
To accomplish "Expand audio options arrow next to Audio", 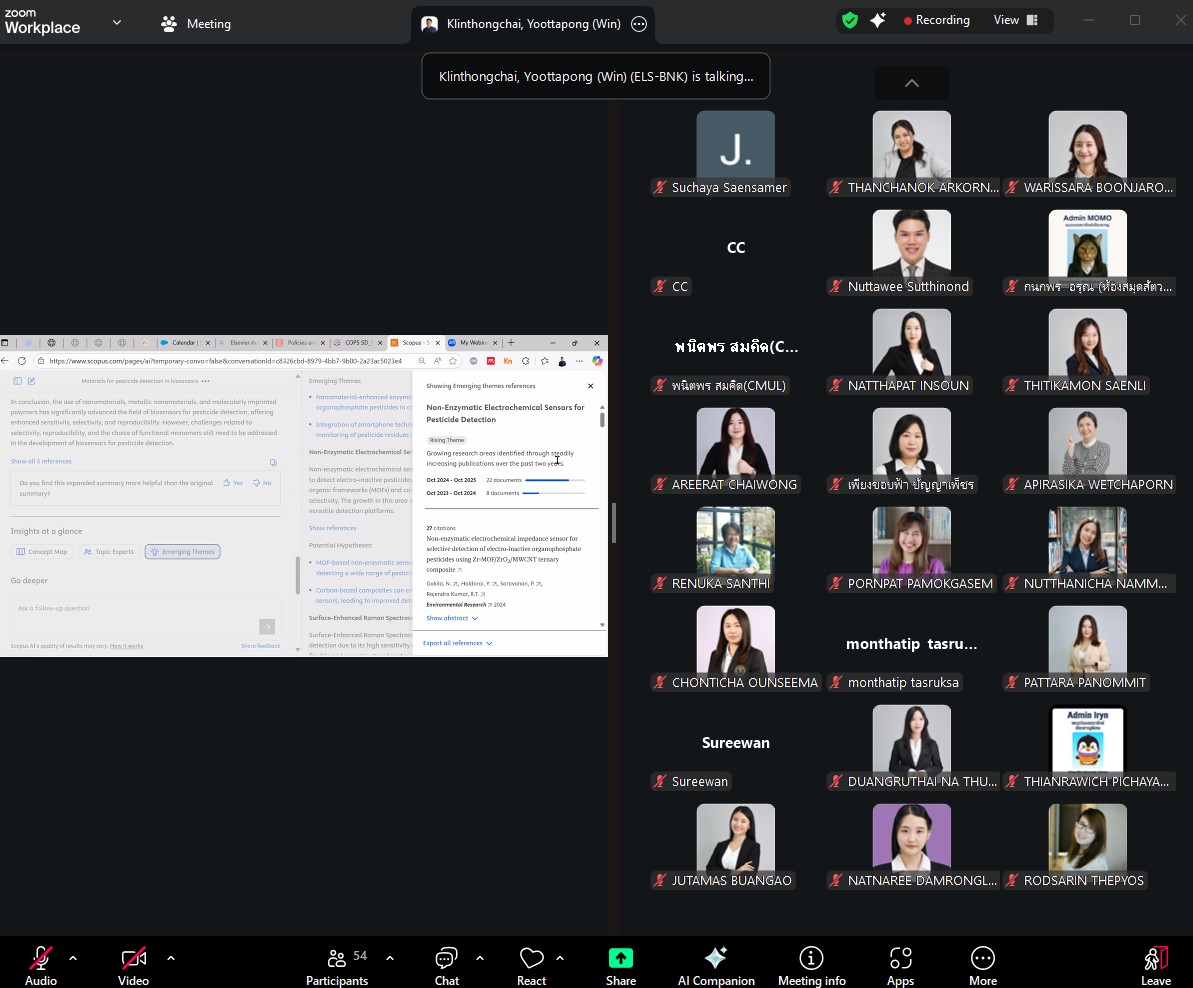I will [73, 958].
